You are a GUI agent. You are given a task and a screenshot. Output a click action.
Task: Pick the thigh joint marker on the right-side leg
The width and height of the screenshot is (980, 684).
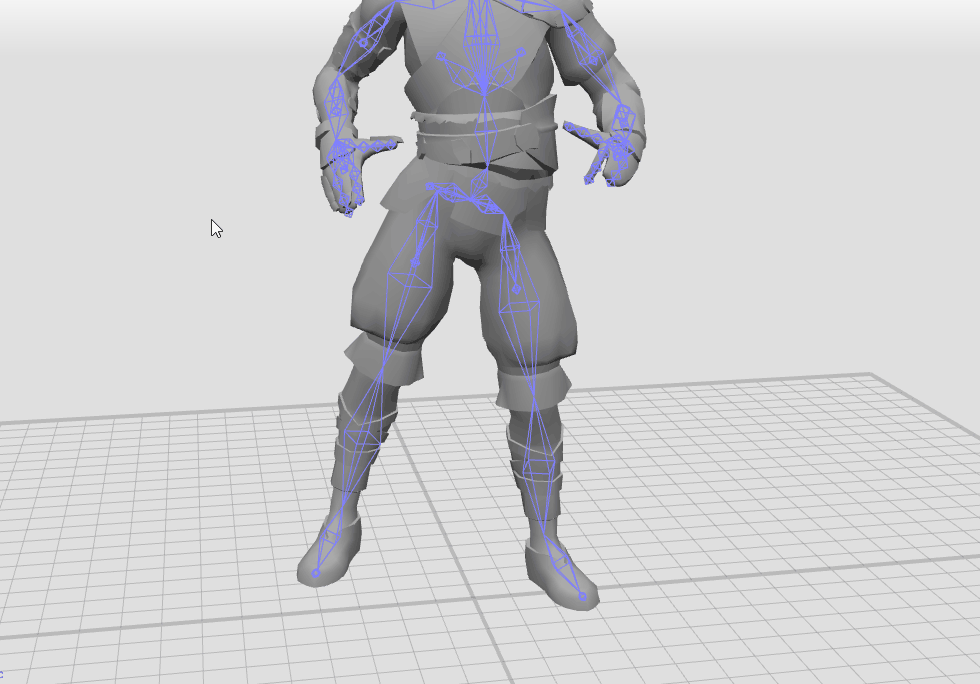516,289
